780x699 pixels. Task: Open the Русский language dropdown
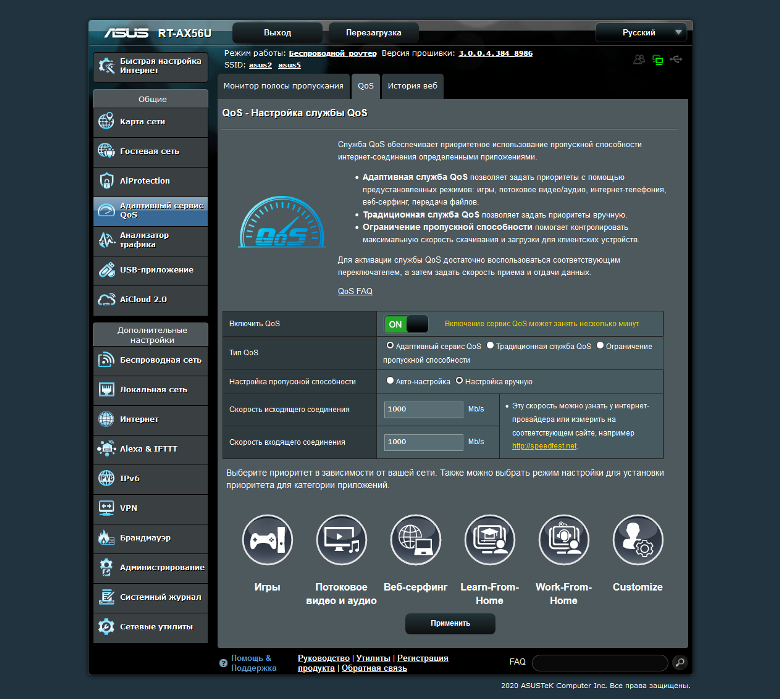click(x=641, y=32)
